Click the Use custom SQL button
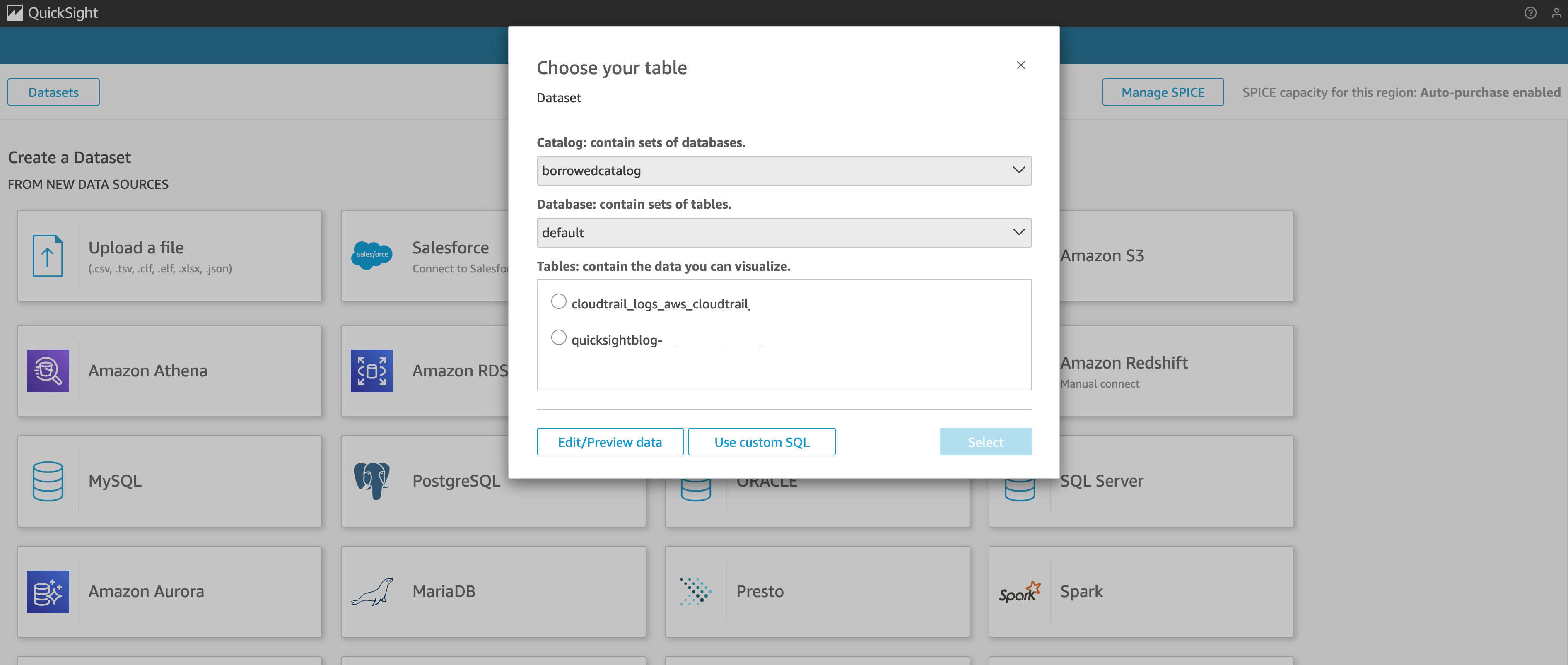The width and height of the screenshot is (1568, 665). click(x=762, y=442)
